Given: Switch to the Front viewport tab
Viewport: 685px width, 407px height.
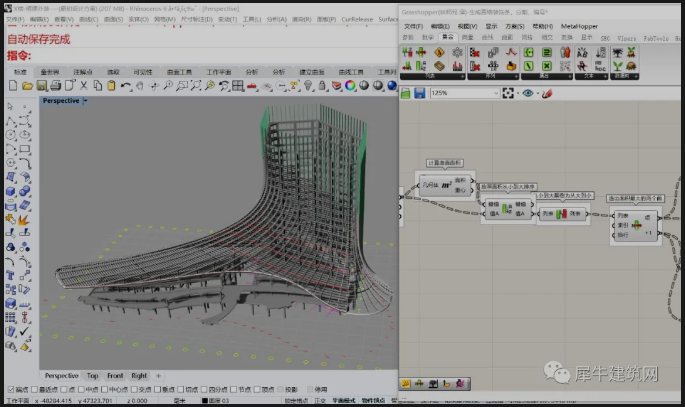Looking at the screenshot, I should (x=115, y=376).
